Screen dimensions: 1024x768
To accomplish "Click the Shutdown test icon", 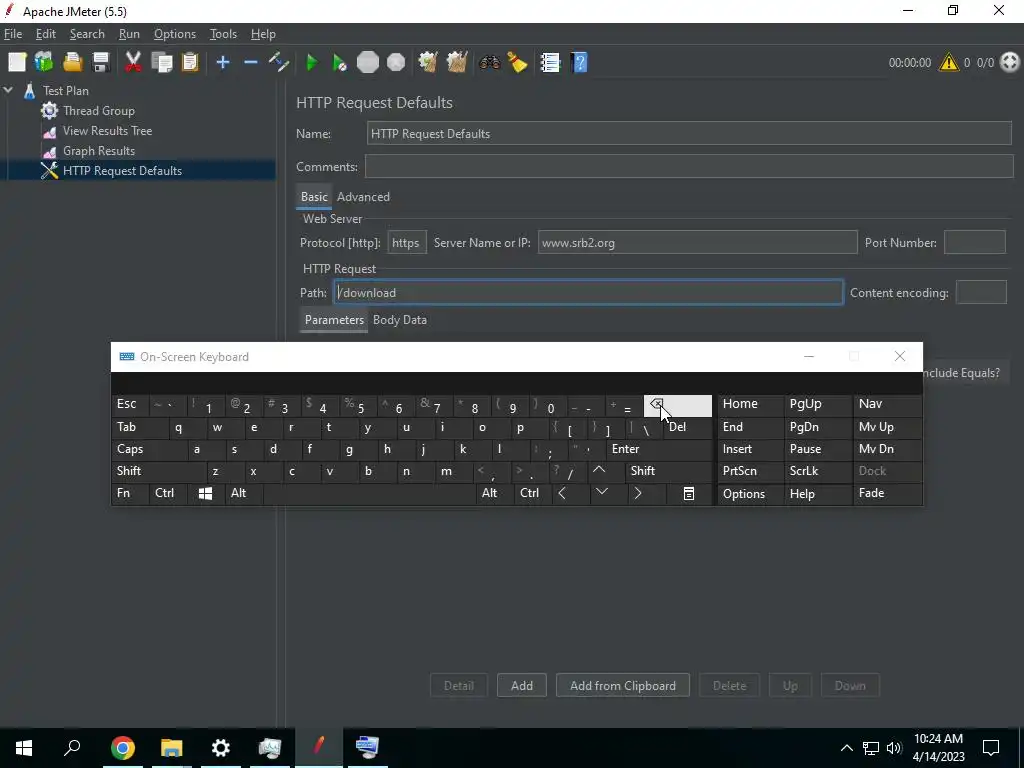I will point(396,63).
